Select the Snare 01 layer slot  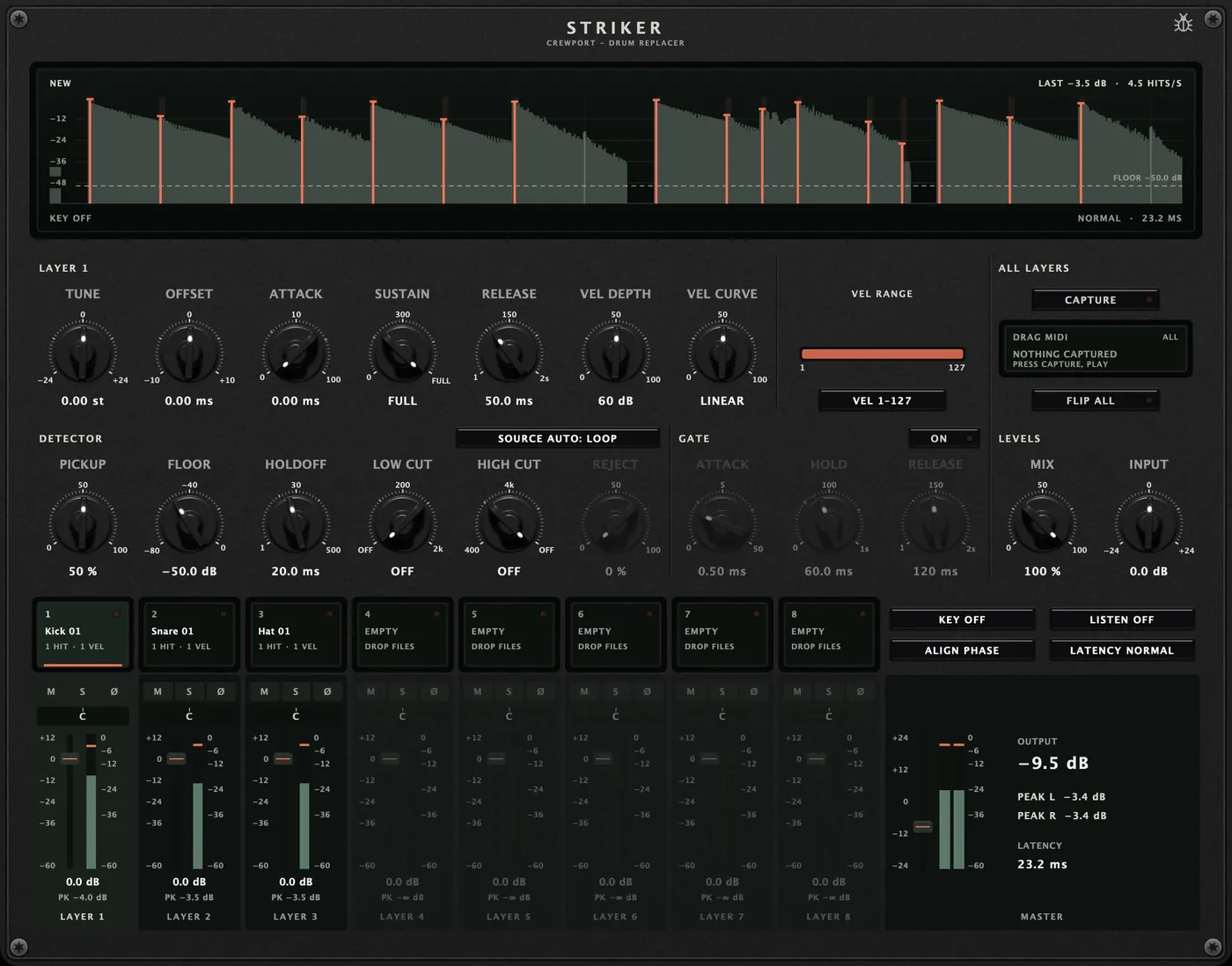[189, 634]
